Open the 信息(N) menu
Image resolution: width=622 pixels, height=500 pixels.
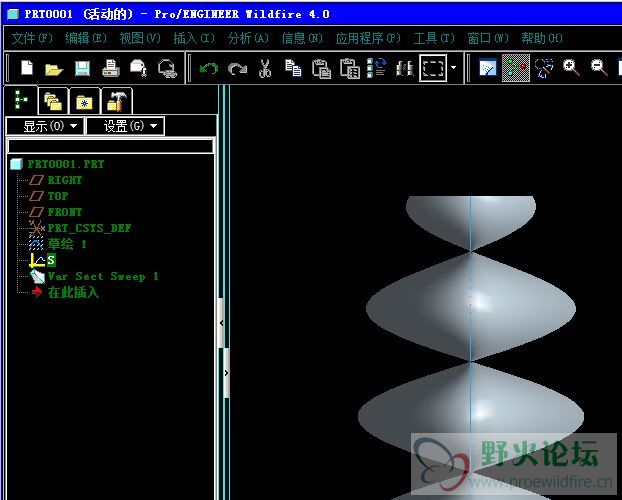[302, 38]
